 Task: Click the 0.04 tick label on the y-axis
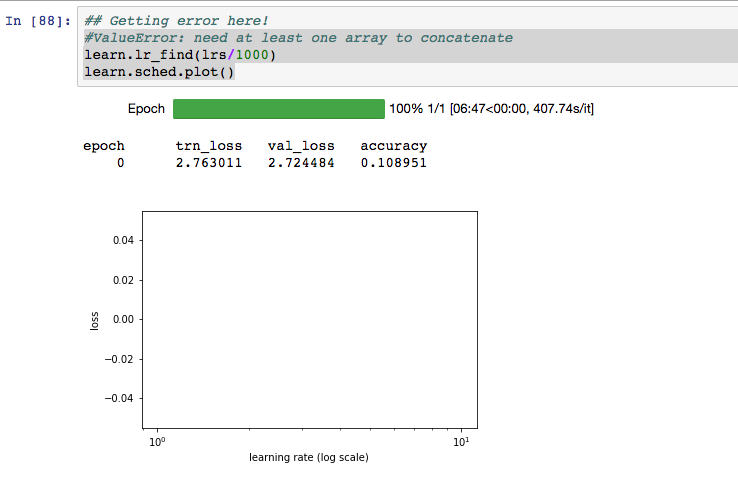coord(122,241)
